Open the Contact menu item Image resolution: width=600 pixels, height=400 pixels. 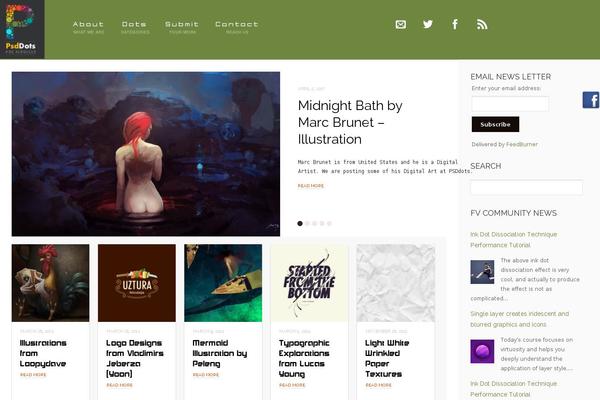click(237, 27)
